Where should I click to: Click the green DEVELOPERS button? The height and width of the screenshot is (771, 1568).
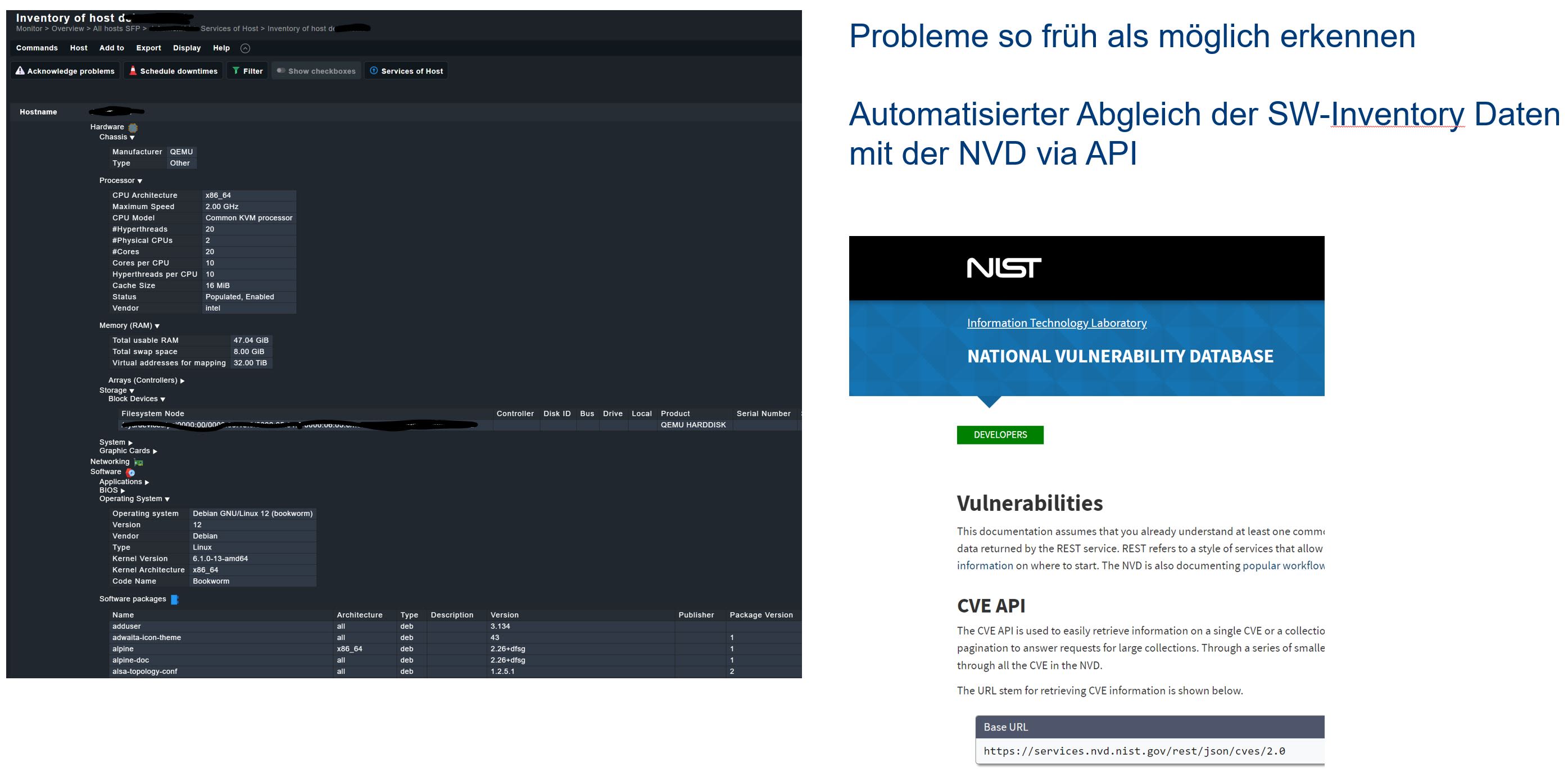point(1000,435)
